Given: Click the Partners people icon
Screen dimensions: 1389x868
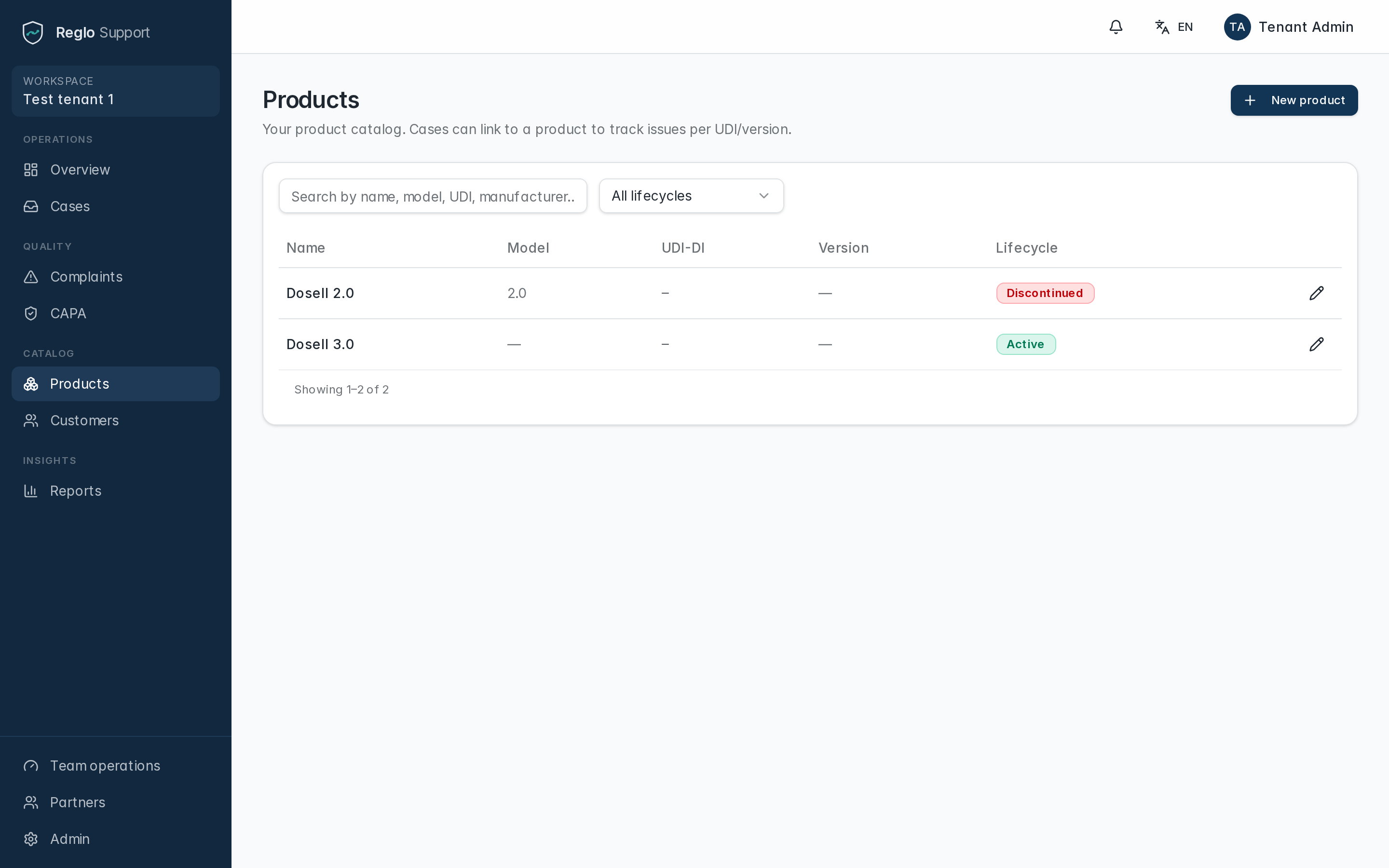Looking at the screenshot, I should click(31, 802).
